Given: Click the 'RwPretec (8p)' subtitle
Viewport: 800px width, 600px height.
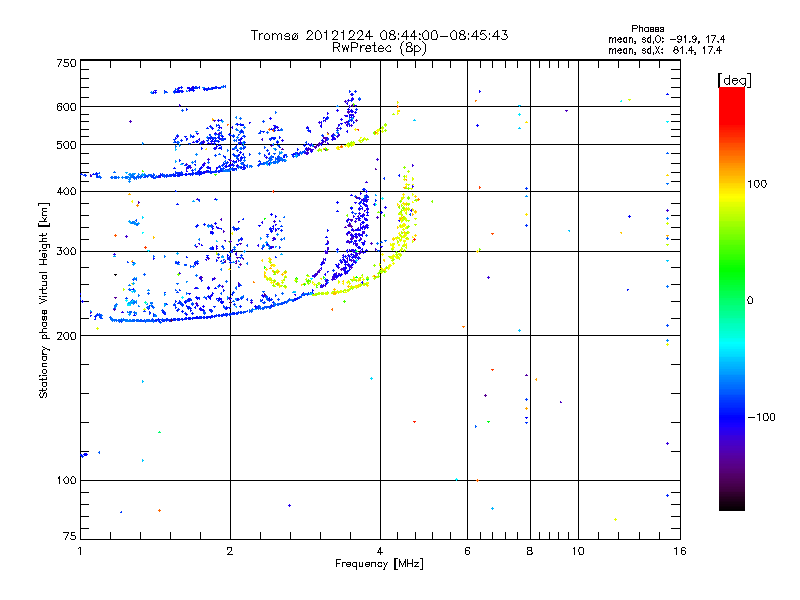Looking at the screenshot, I should click(379, 48).
